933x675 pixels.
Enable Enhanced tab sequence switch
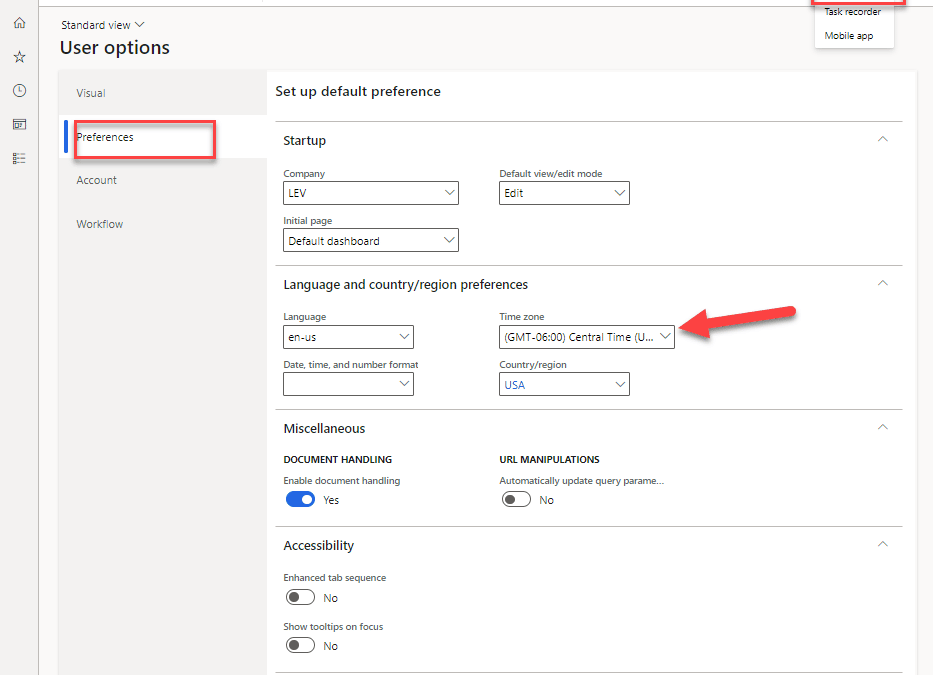pos(300,597)
